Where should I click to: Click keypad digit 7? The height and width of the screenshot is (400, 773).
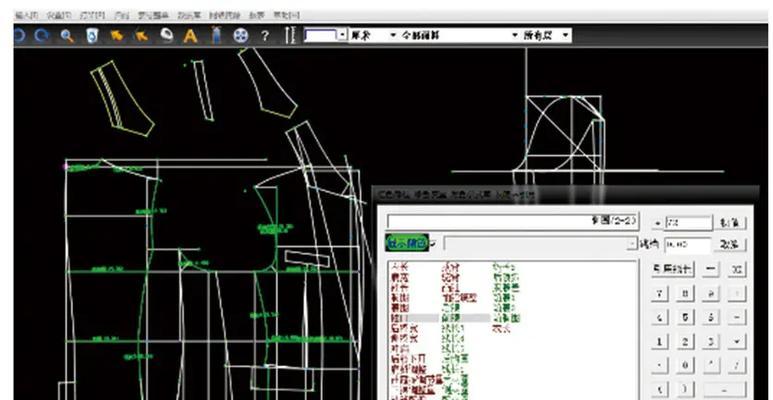tap(660, 294)
